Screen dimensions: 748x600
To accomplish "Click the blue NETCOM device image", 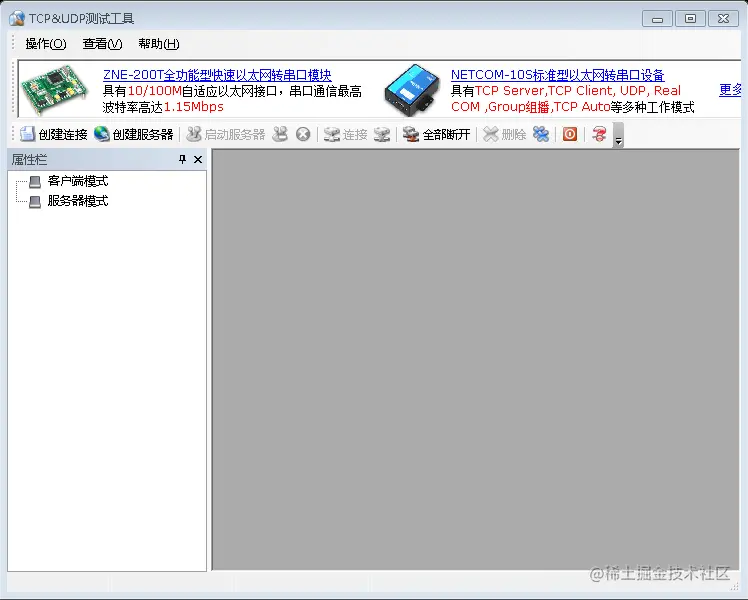I will 412,90.
